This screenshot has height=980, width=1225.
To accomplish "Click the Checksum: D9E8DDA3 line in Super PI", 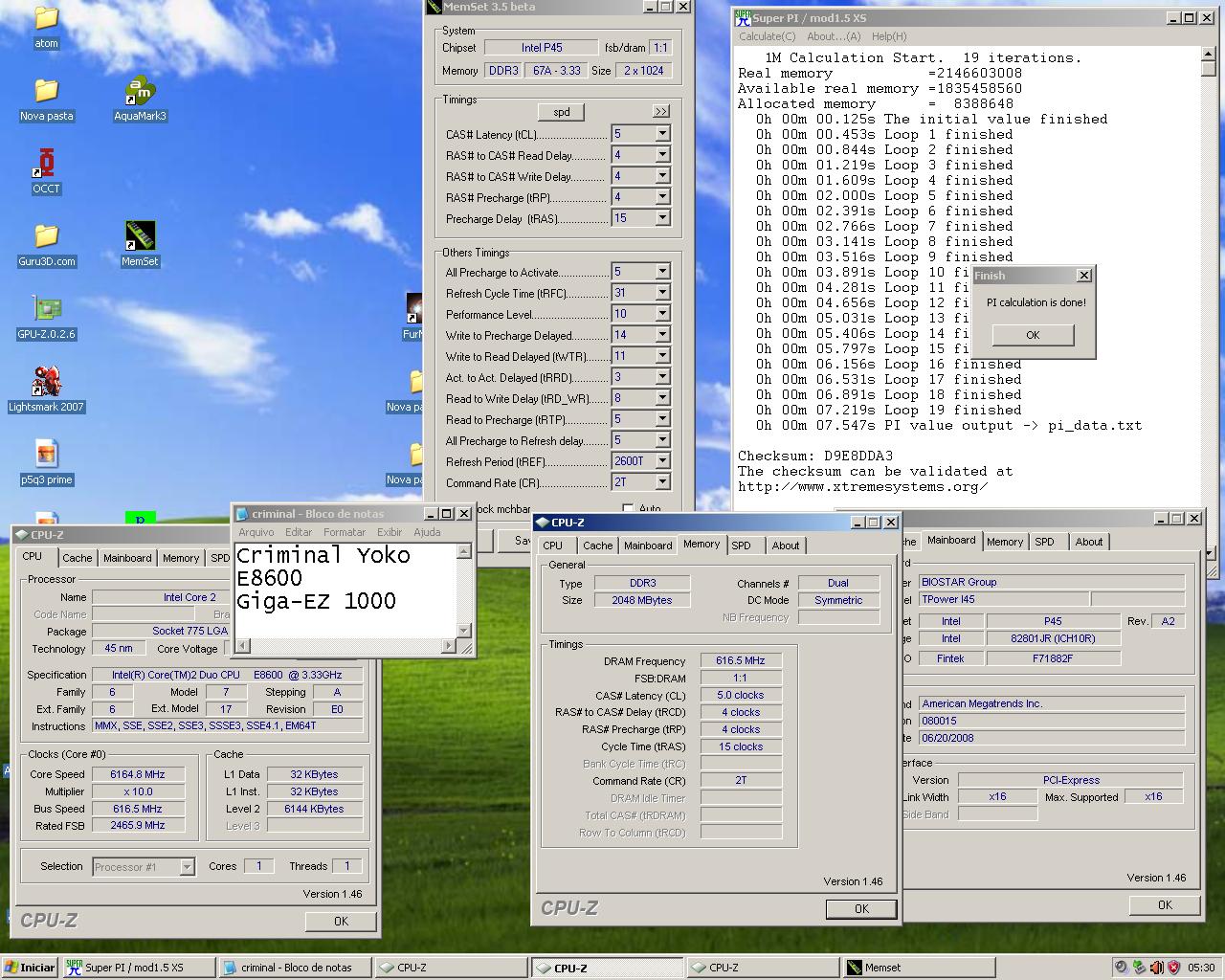I will coord(814,456).
